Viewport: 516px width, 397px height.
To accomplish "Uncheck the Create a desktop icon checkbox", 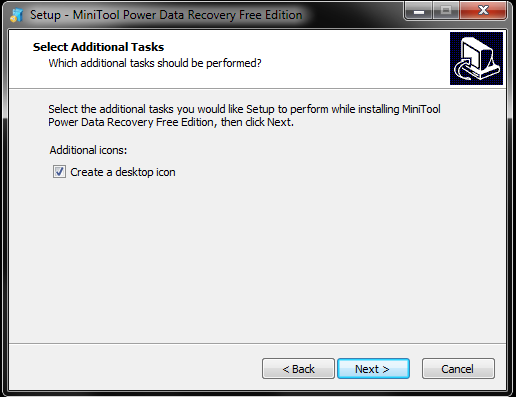I will (x=59, y=172).
